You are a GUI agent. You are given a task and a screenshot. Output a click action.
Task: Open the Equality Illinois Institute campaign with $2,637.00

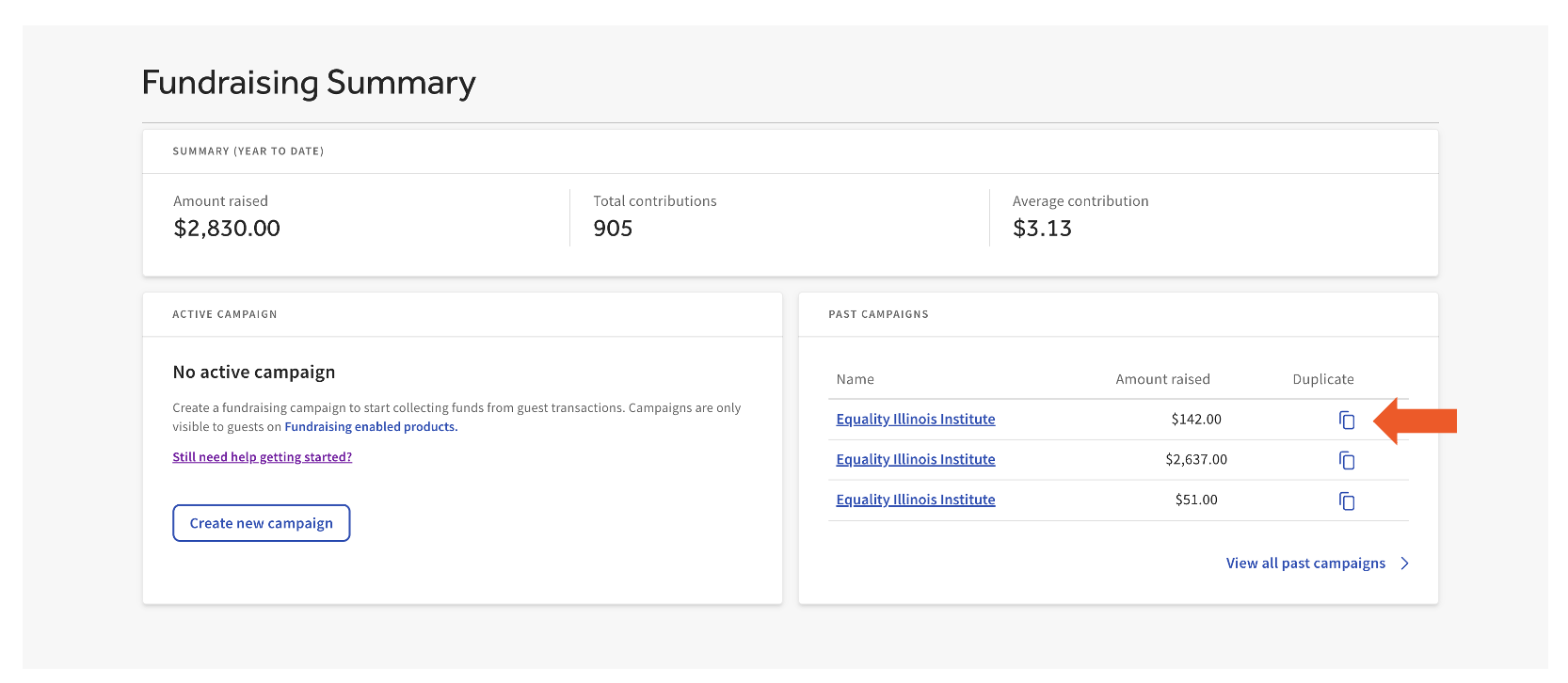pos(915,460)
